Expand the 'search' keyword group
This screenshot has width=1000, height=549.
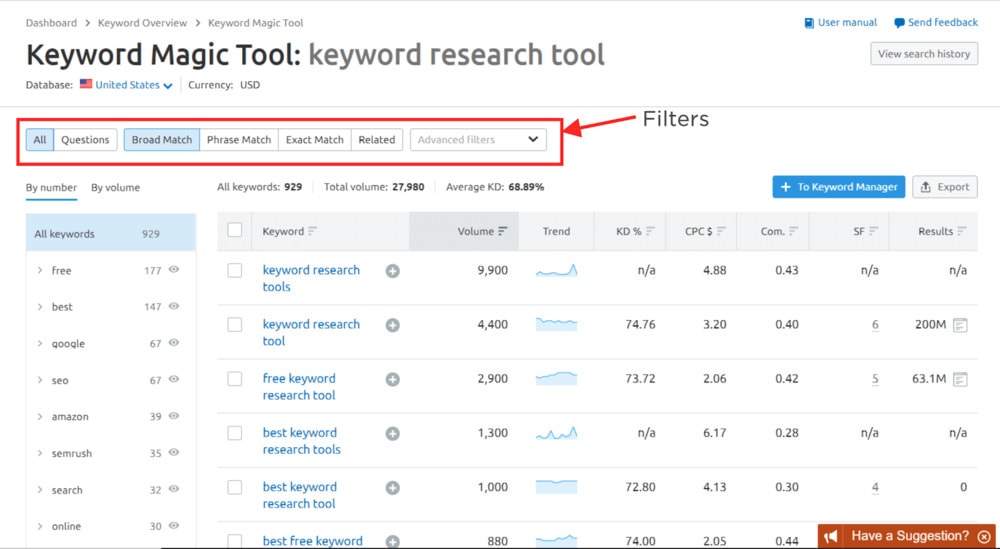(40, 490)
